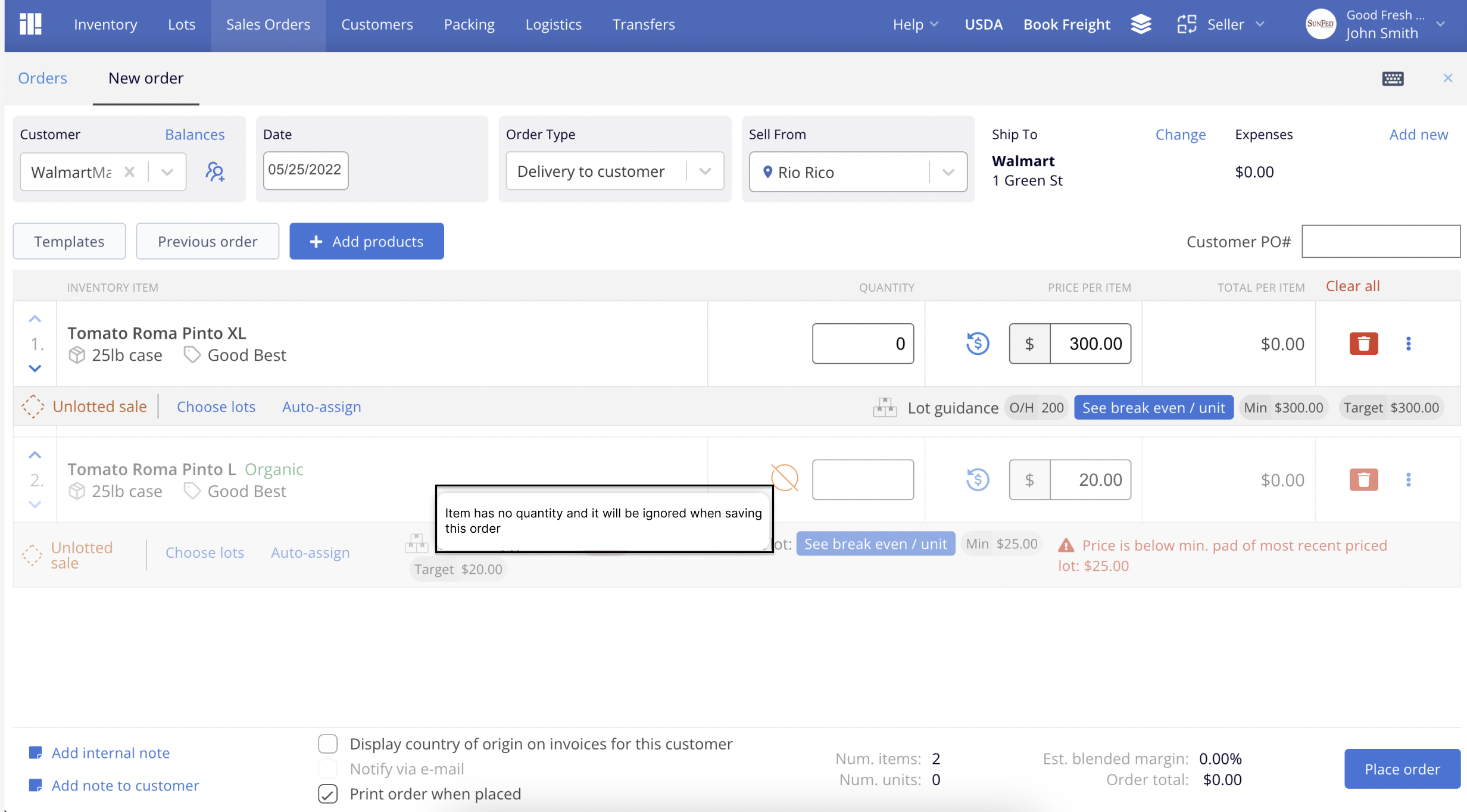Move Tomato Roma Pinto L row down
This screenshot has width=1467, height=812.
click(35, 505)
